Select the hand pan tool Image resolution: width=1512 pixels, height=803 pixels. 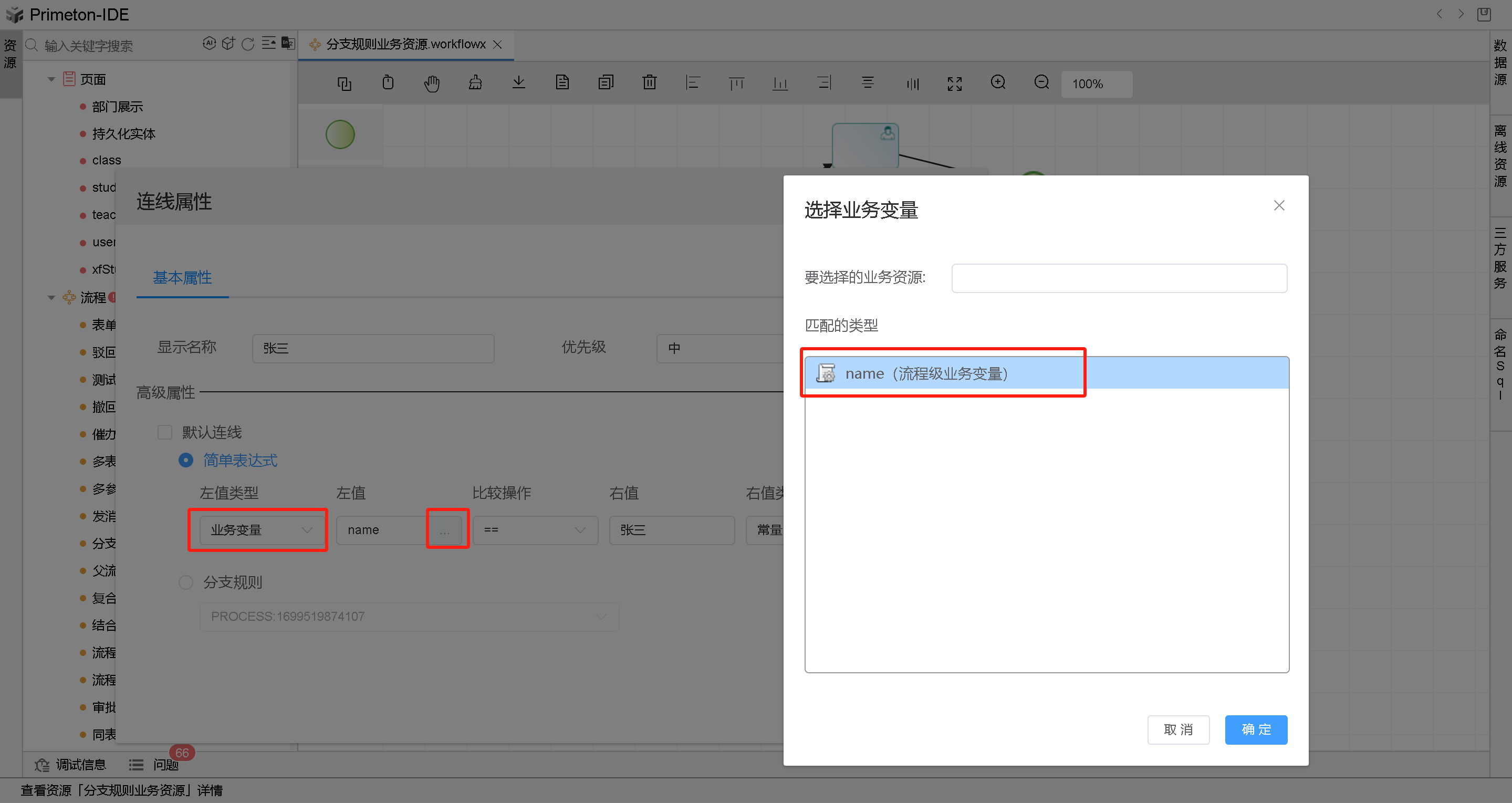point(431,84)
